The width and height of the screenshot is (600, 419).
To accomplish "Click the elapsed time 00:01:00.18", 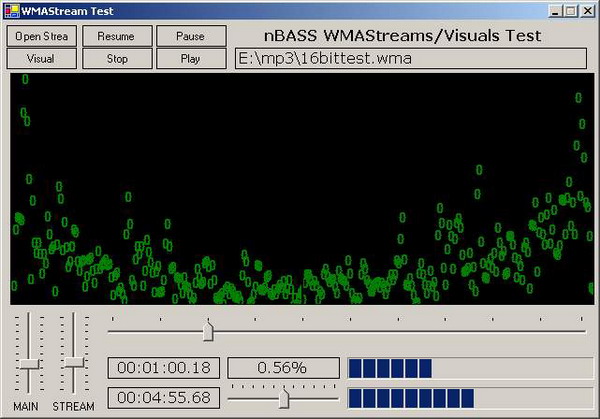I will coord(164,368).
